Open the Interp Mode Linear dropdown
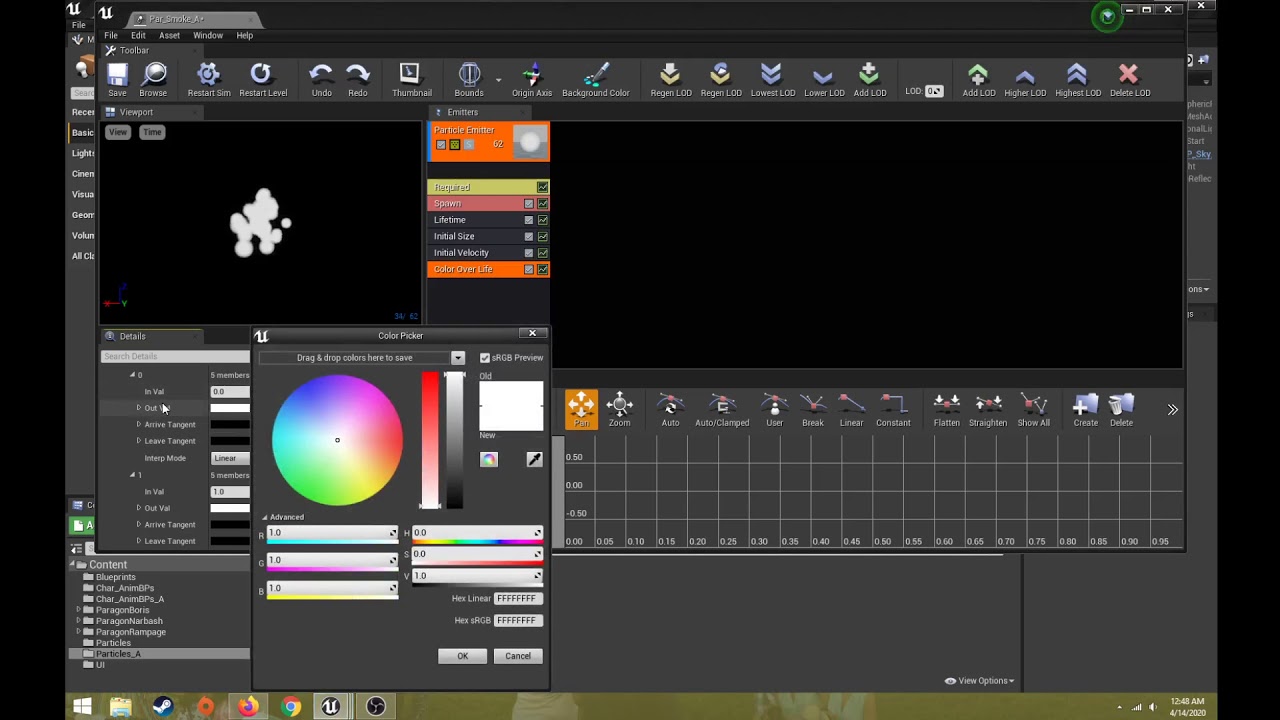Image resolution: width=1280 pixels, height=720 pixels. click(x=230, y=458)
